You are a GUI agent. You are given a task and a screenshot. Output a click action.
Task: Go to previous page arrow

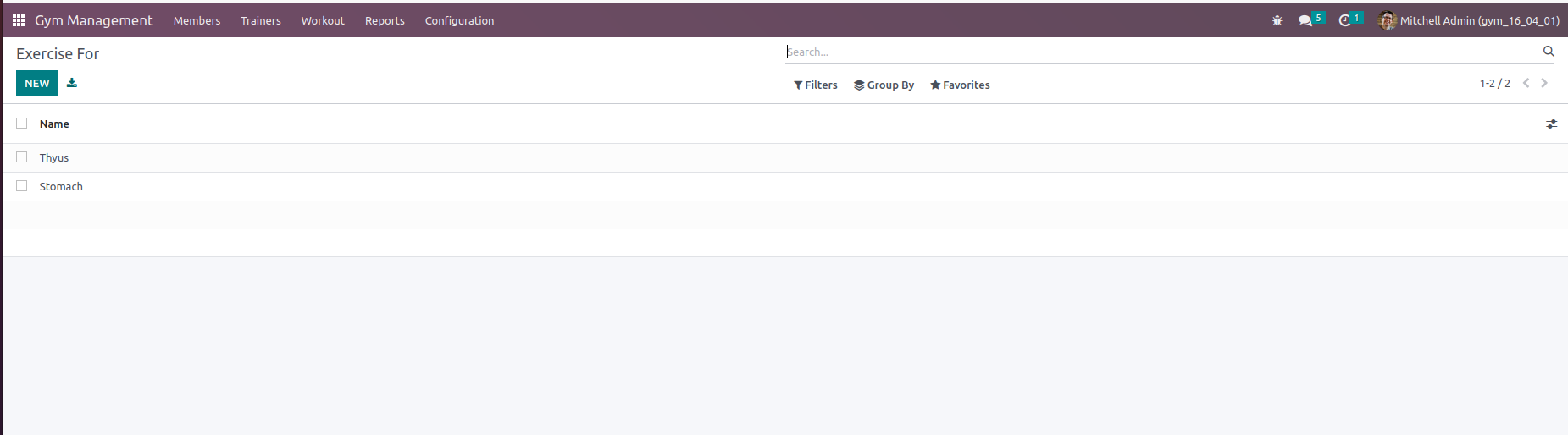click(1526, 83)
